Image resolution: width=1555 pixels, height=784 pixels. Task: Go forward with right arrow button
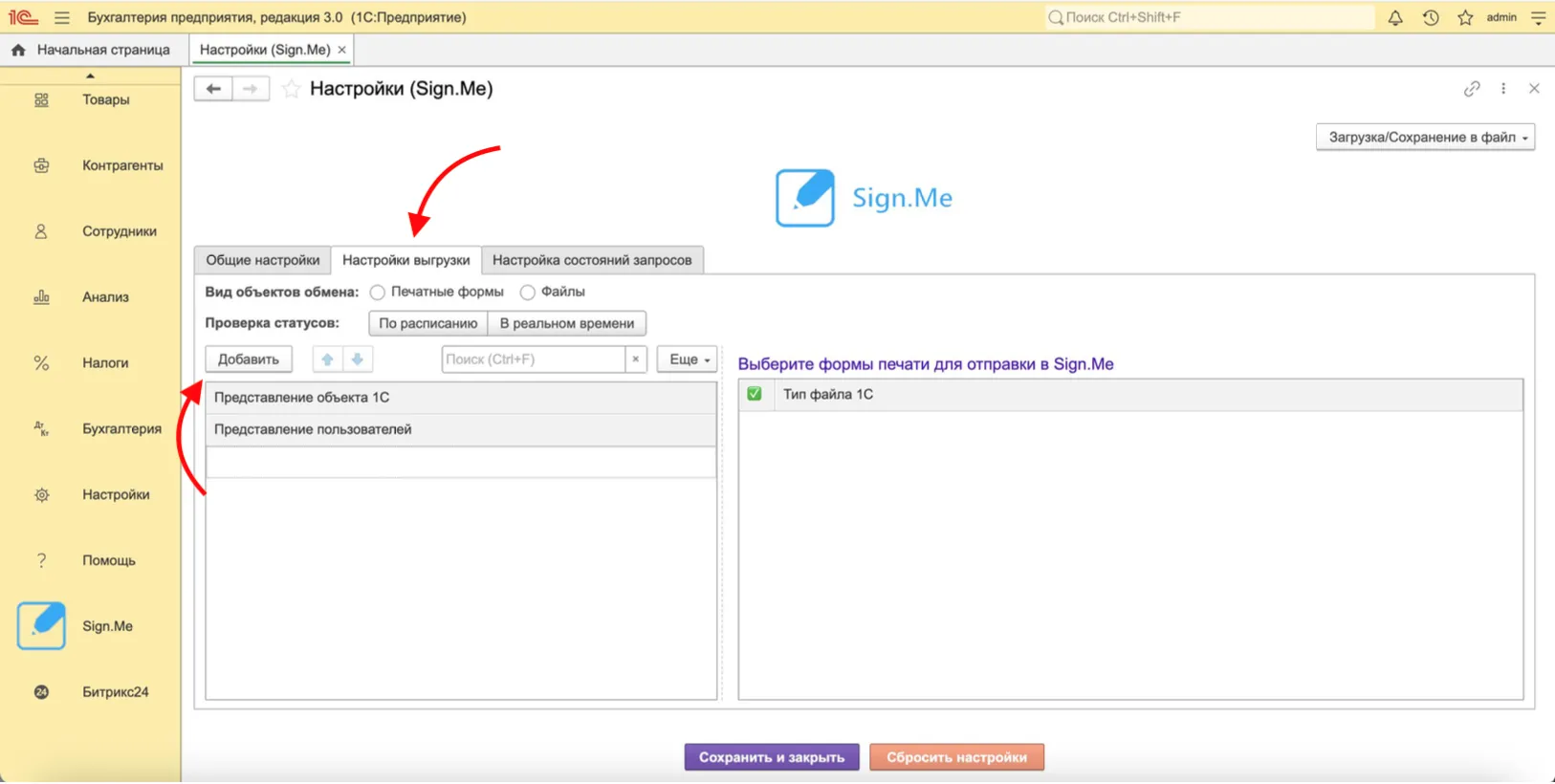[251, 89]
